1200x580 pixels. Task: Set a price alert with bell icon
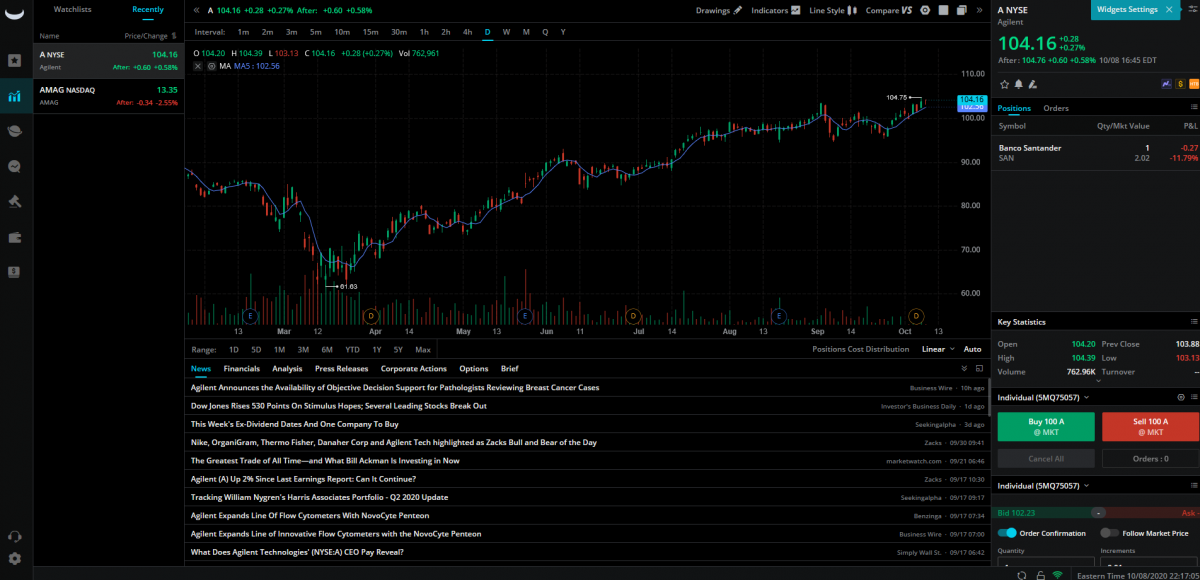[1018, 84]
